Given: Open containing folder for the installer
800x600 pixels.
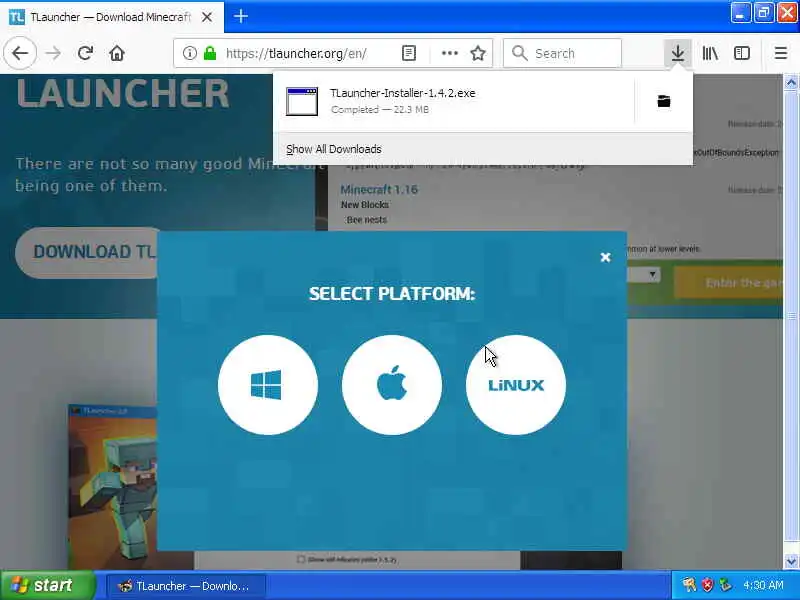Looking at the screenshot, I should point(664,101).
